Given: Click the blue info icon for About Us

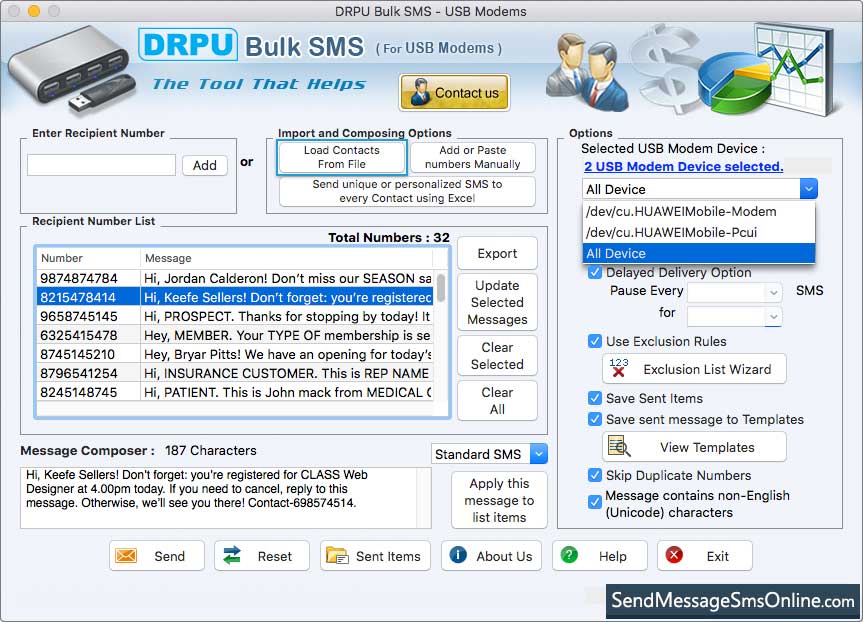Looking at the screenshot, I should coord(458,555).
